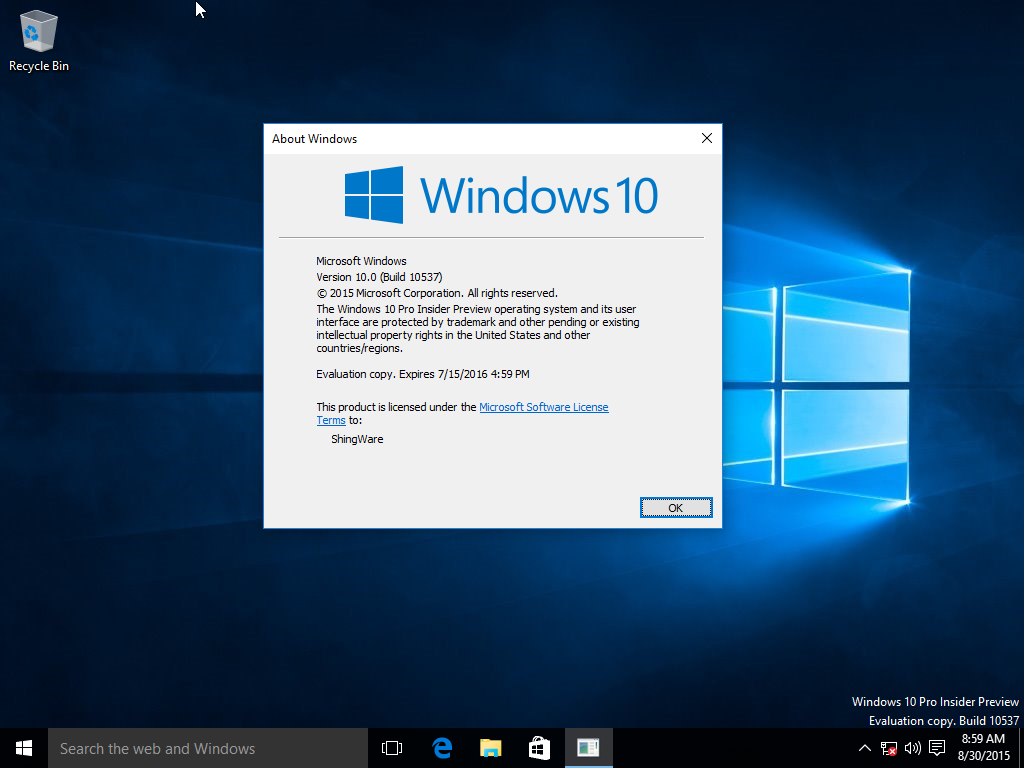Click the Show desktop strip at the taskbar's end
The width and height of the screenshot is (1024, 768).
[1020, 748]
